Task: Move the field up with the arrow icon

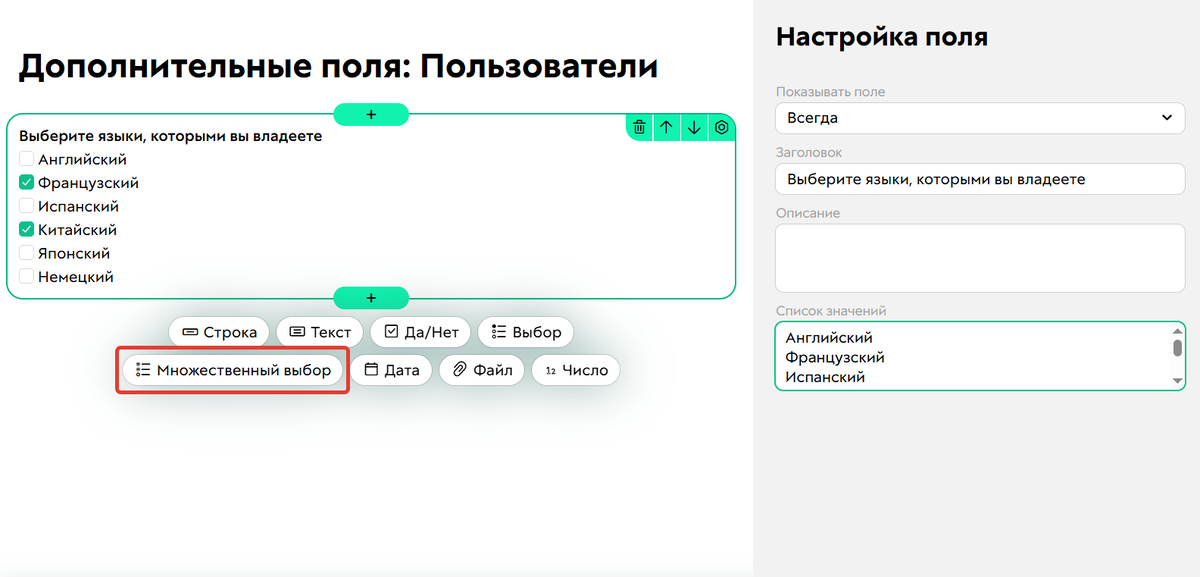Action: coord(666,127)
